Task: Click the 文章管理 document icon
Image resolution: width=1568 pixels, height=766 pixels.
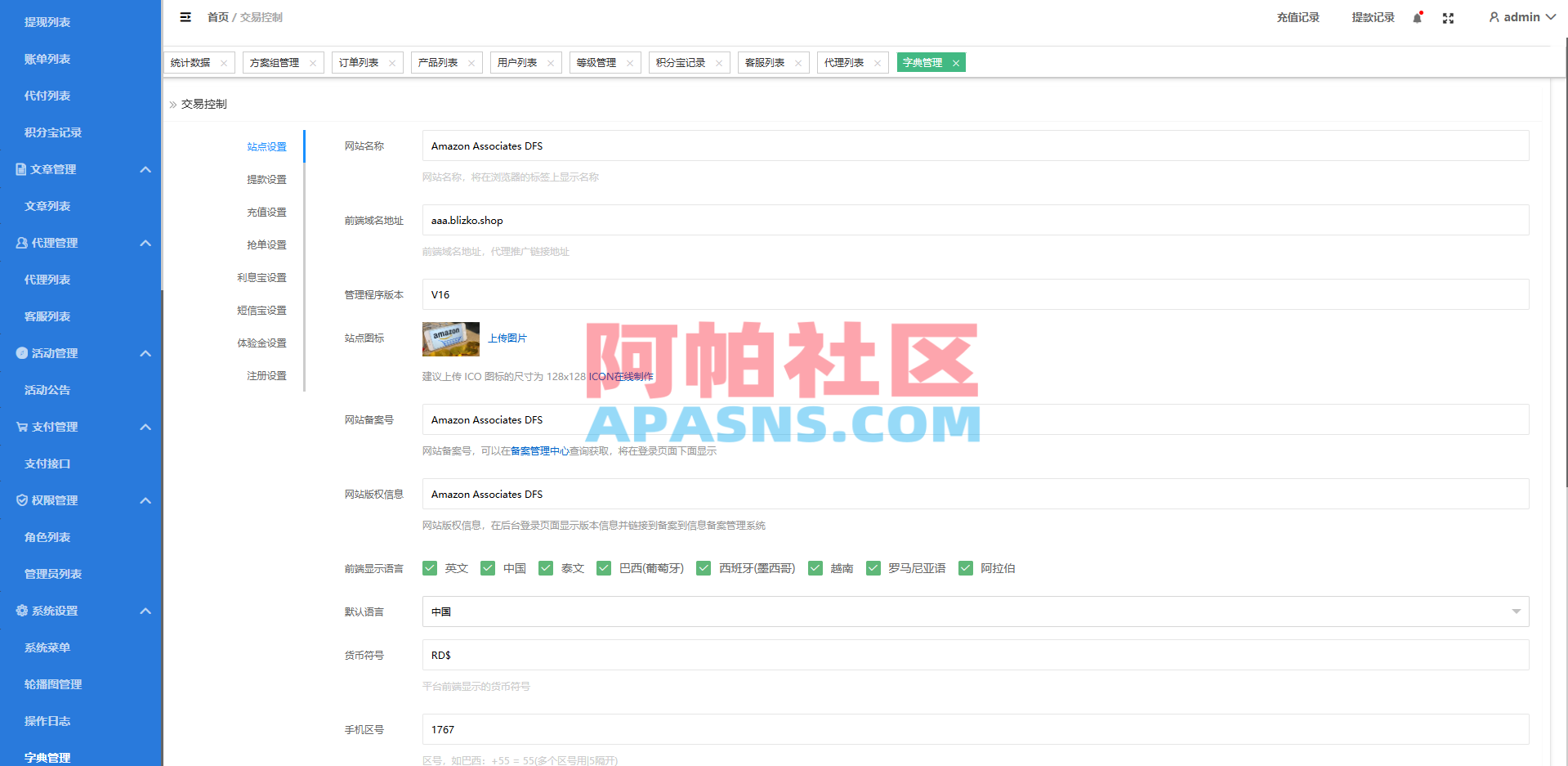Action: (x=20, y=169)
